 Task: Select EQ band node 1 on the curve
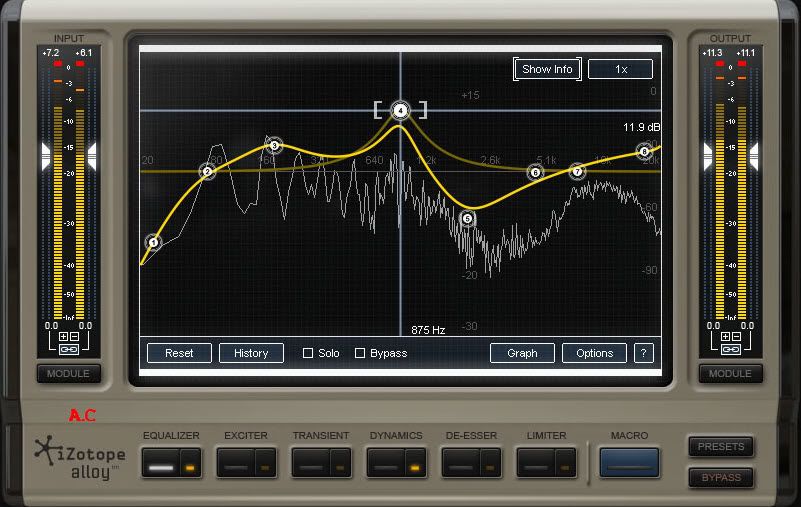click(x=153, y=242)
